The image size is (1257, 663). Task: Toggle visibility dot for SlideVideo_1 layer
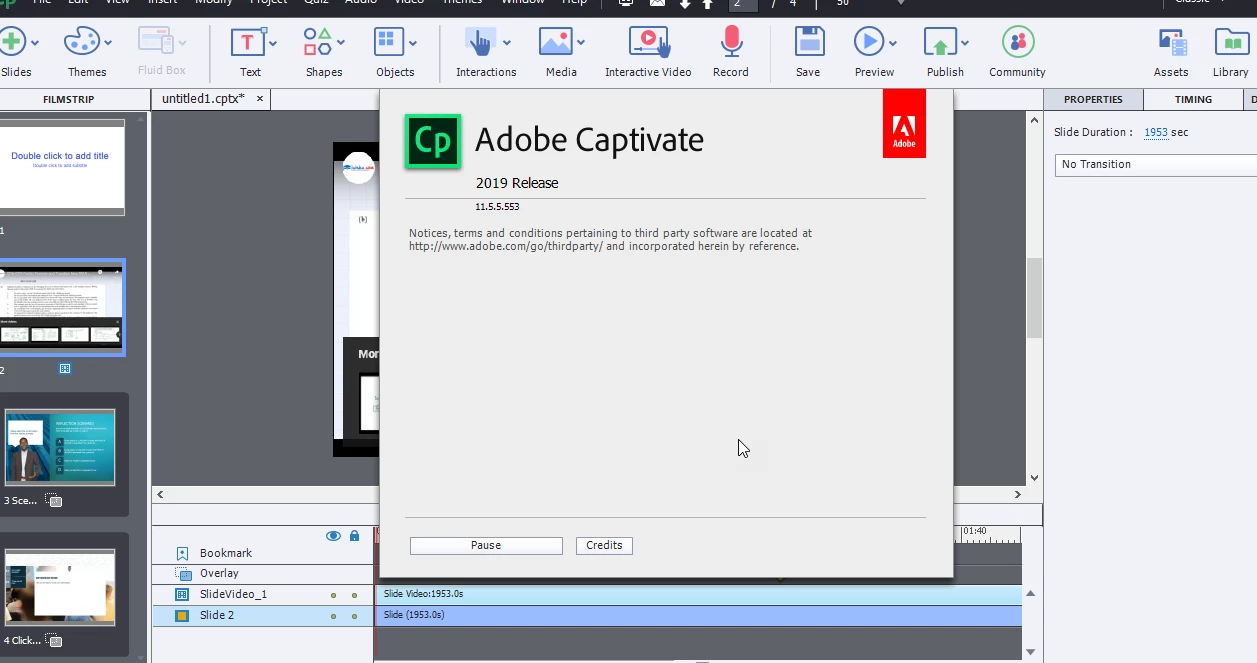point(334,595)
